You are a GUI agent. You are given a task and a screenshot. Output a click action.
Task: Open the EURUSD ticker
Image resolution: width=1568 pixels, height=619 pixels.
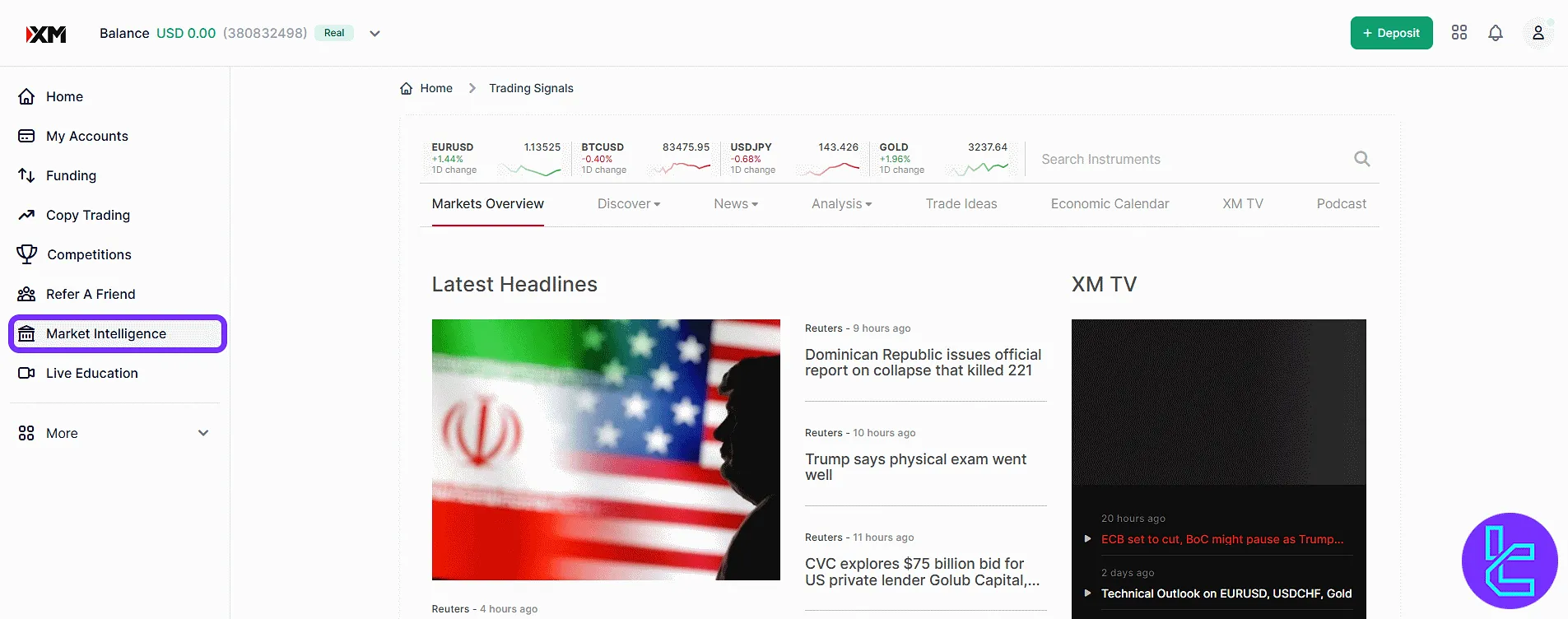496,159
